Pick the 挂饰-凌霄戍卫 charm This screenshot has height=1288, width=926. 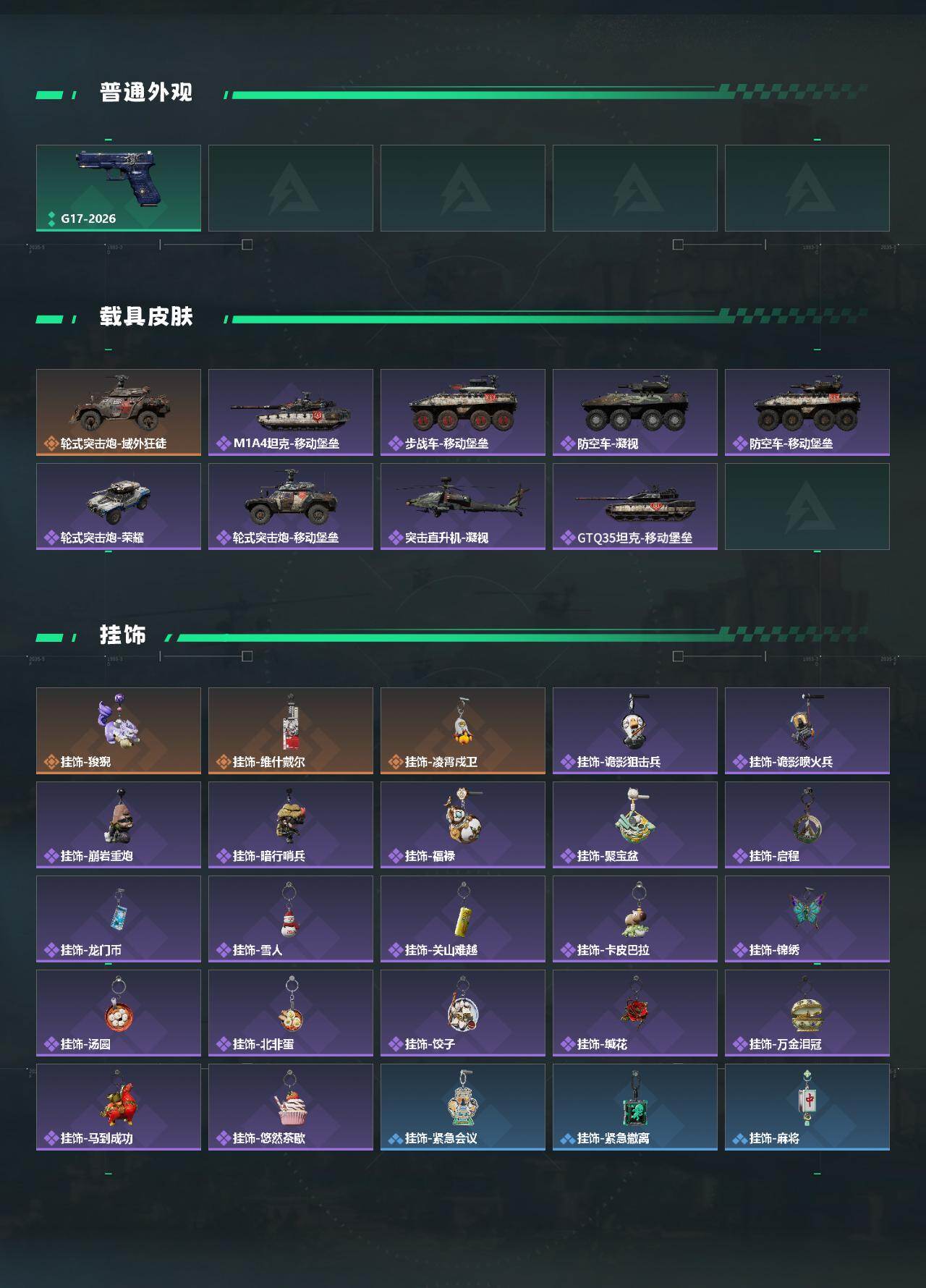463,731
